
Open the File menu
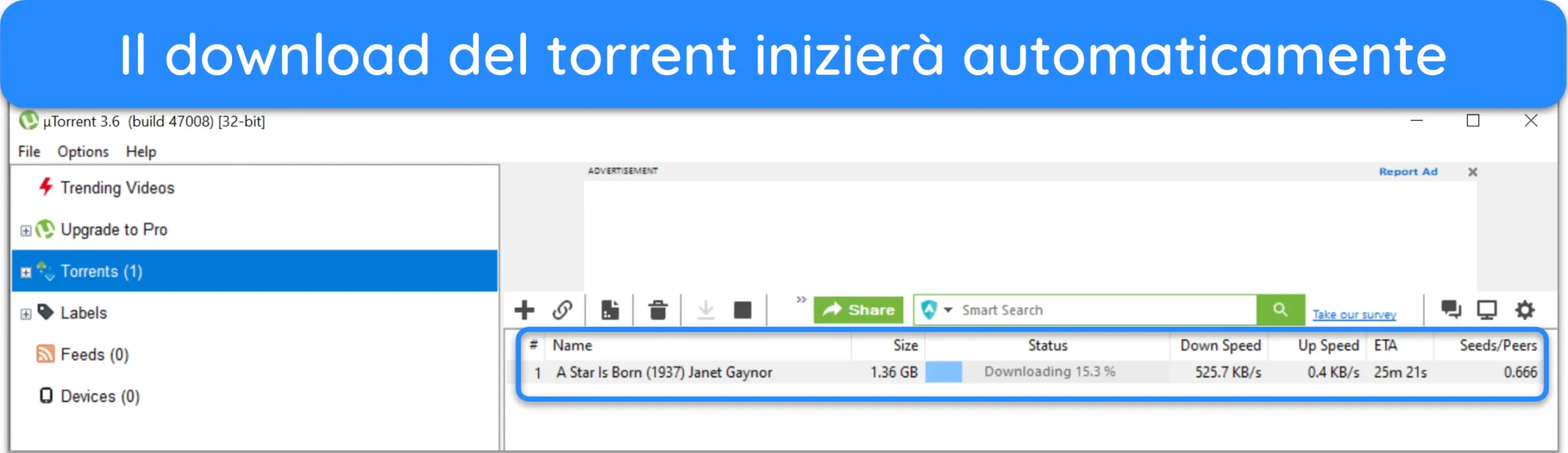tap(29, 151)
